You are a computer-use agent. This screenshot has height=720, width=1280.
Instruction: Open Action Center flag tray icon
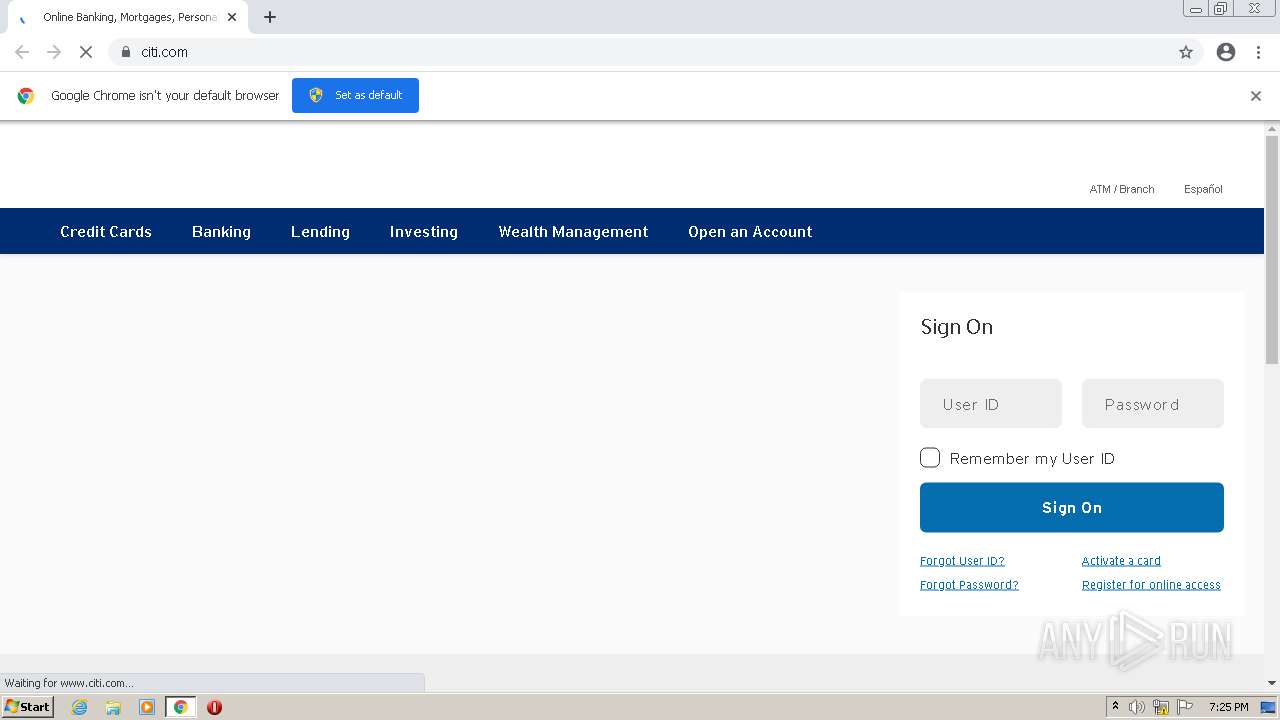click(1185, 707)
